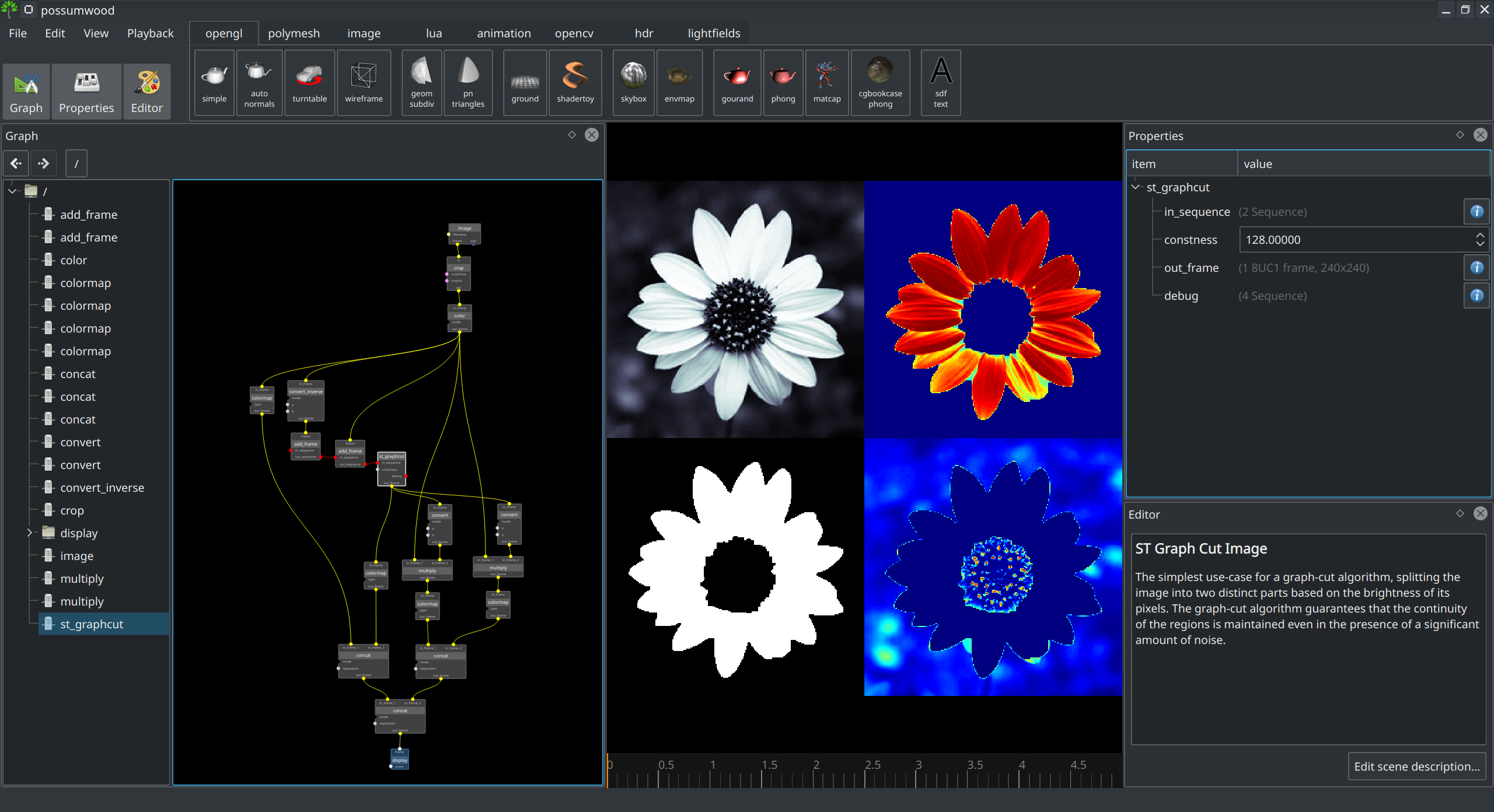Switch to the opencv tab

click(574, 33)
